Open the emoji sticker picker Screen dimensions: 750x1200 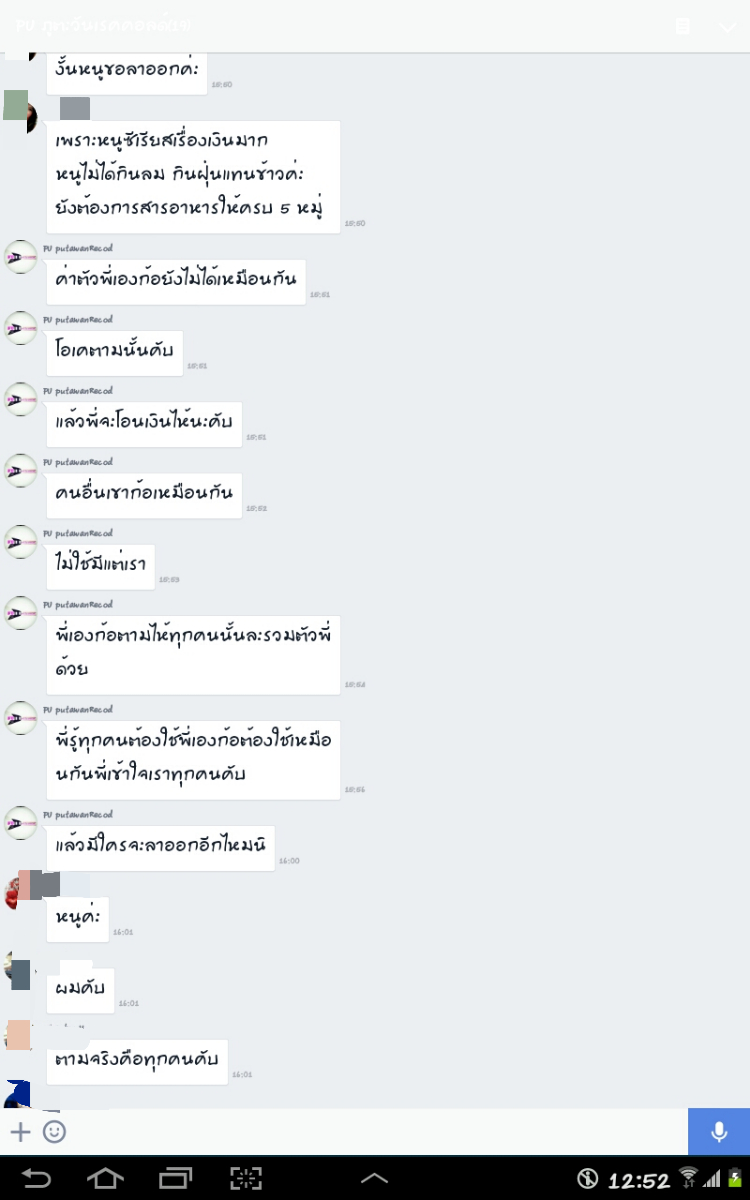55,1131
